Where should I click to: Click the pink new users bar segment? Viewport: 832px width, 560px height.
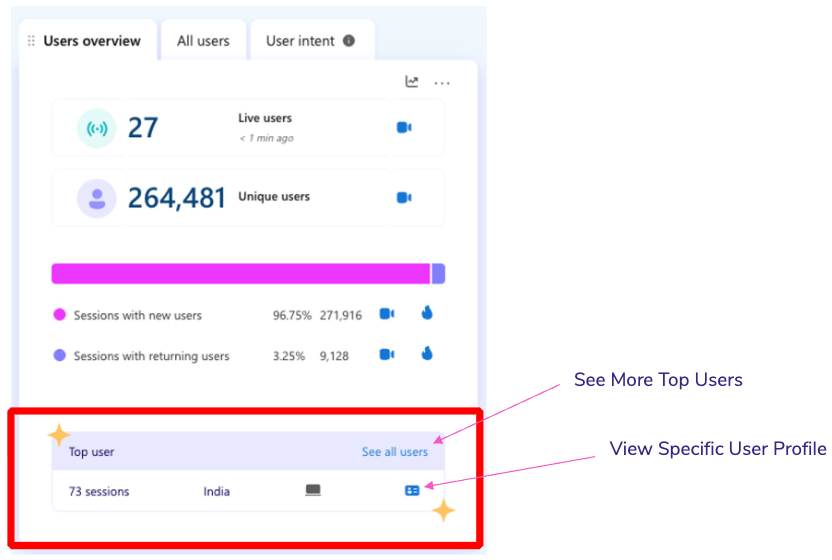[240, 274]
